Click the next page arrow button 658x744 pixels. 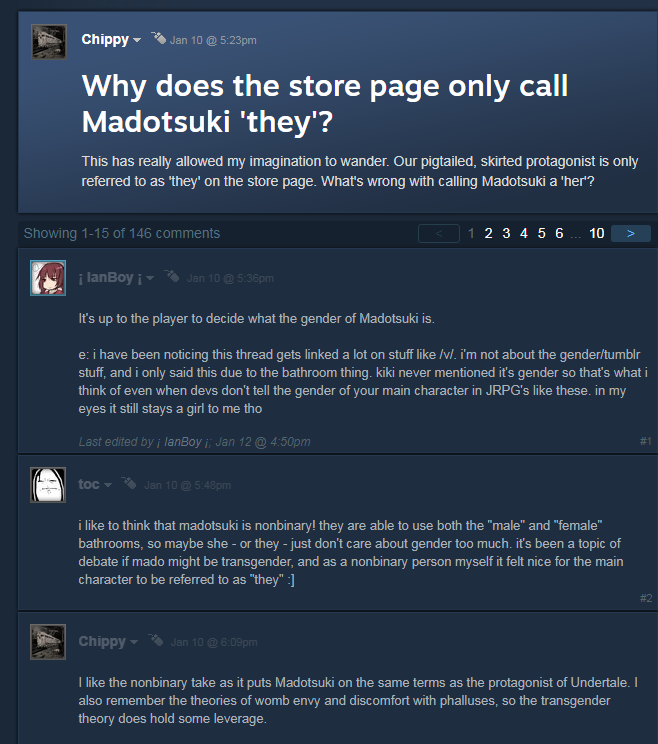pyautogui.click(x=630, y=233)
